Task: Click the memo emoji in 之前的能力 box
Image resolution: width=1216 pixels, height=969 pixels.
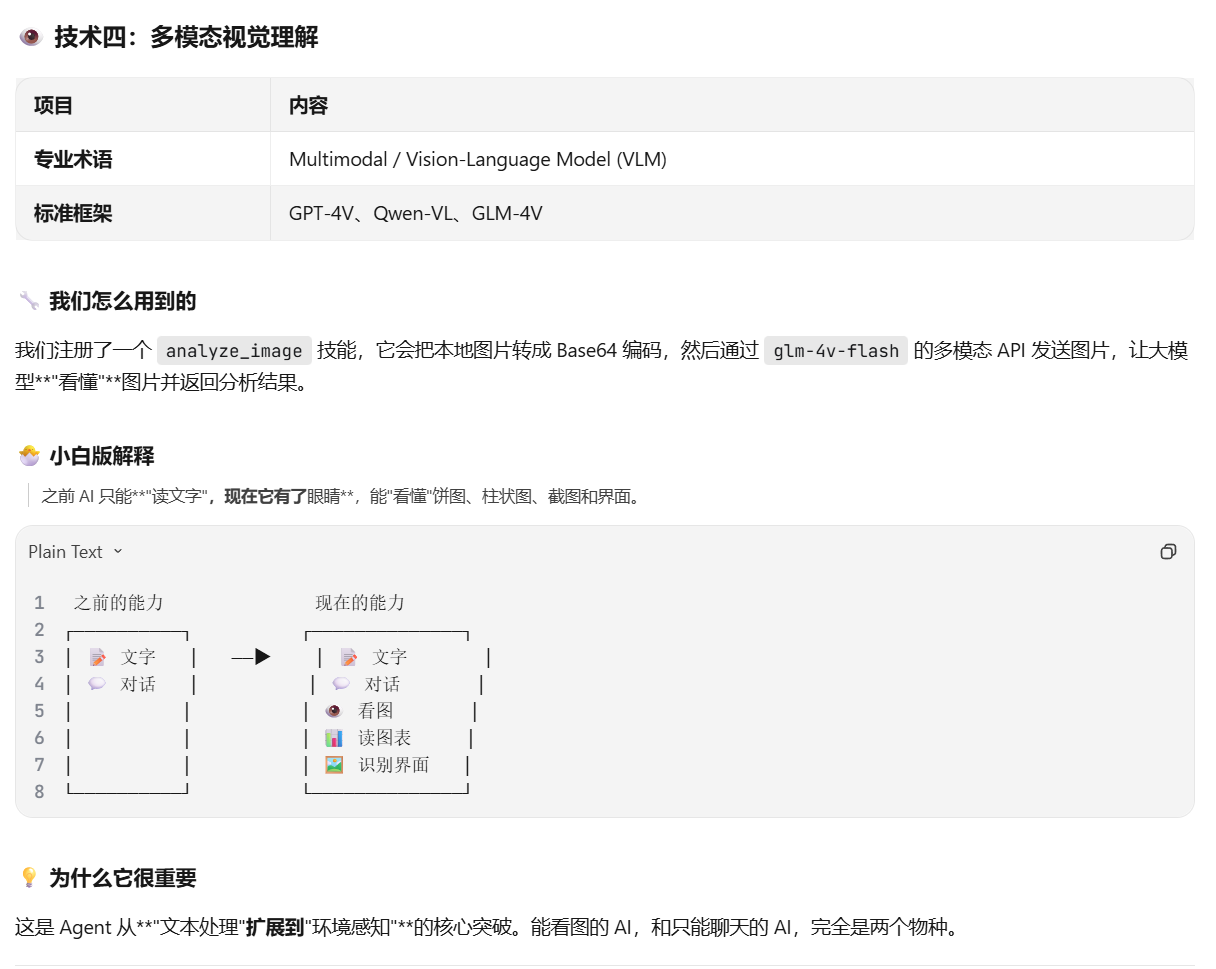Action: click(x=97, y=657)
